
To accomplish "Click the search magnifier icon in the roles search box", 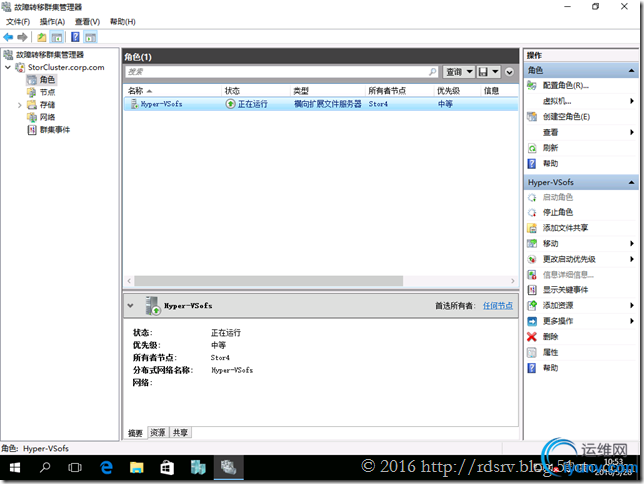I will 432,72.
